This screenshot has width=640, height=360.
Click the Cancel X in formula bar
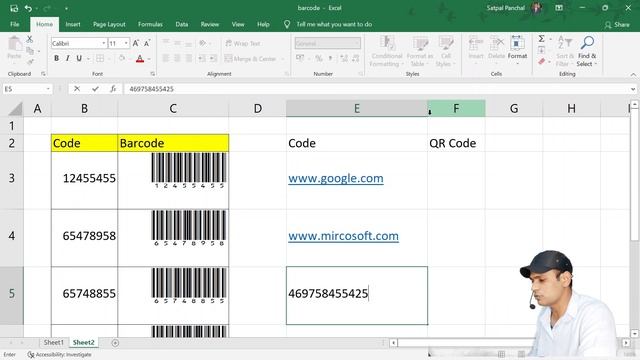pos(77,89)
